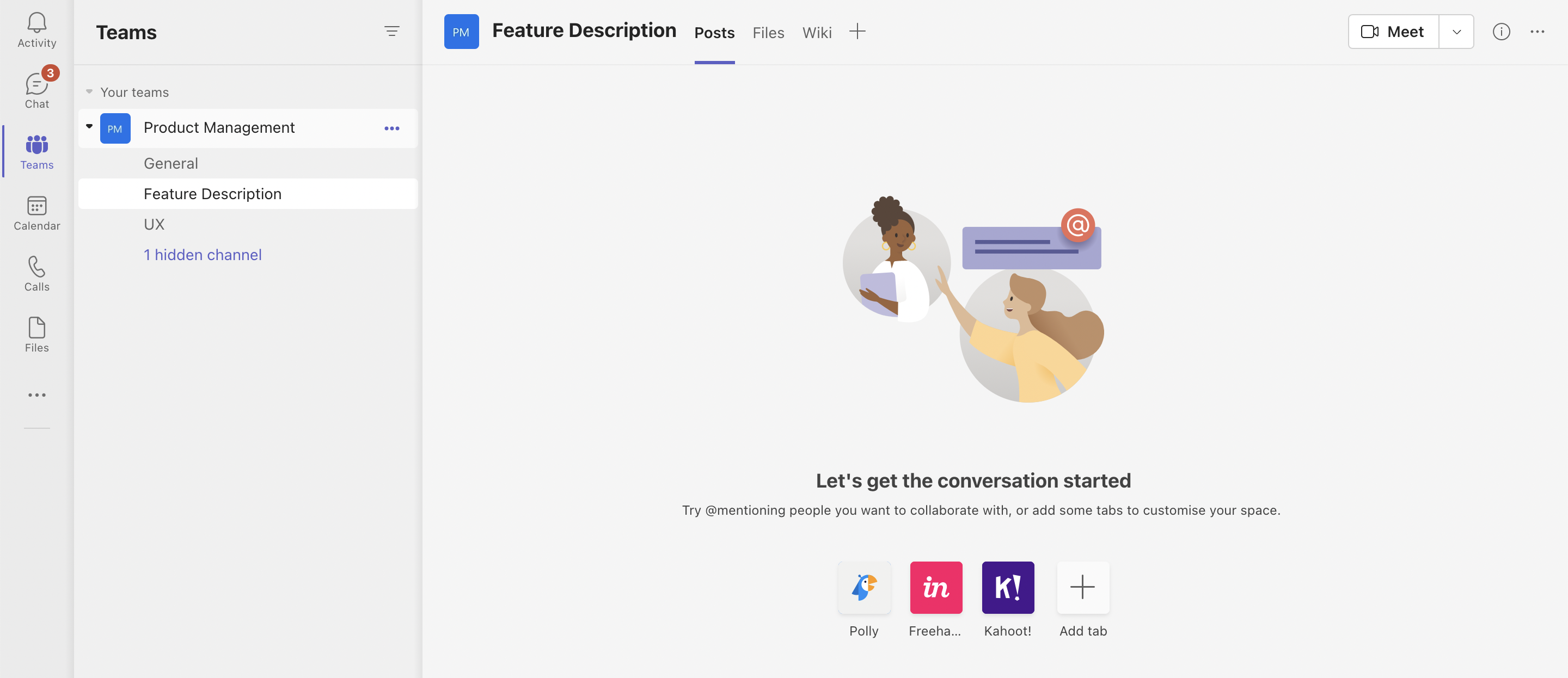Show the 1 hidden channel link
Viewport: 1568px width, 678px height.
[202, 255]
